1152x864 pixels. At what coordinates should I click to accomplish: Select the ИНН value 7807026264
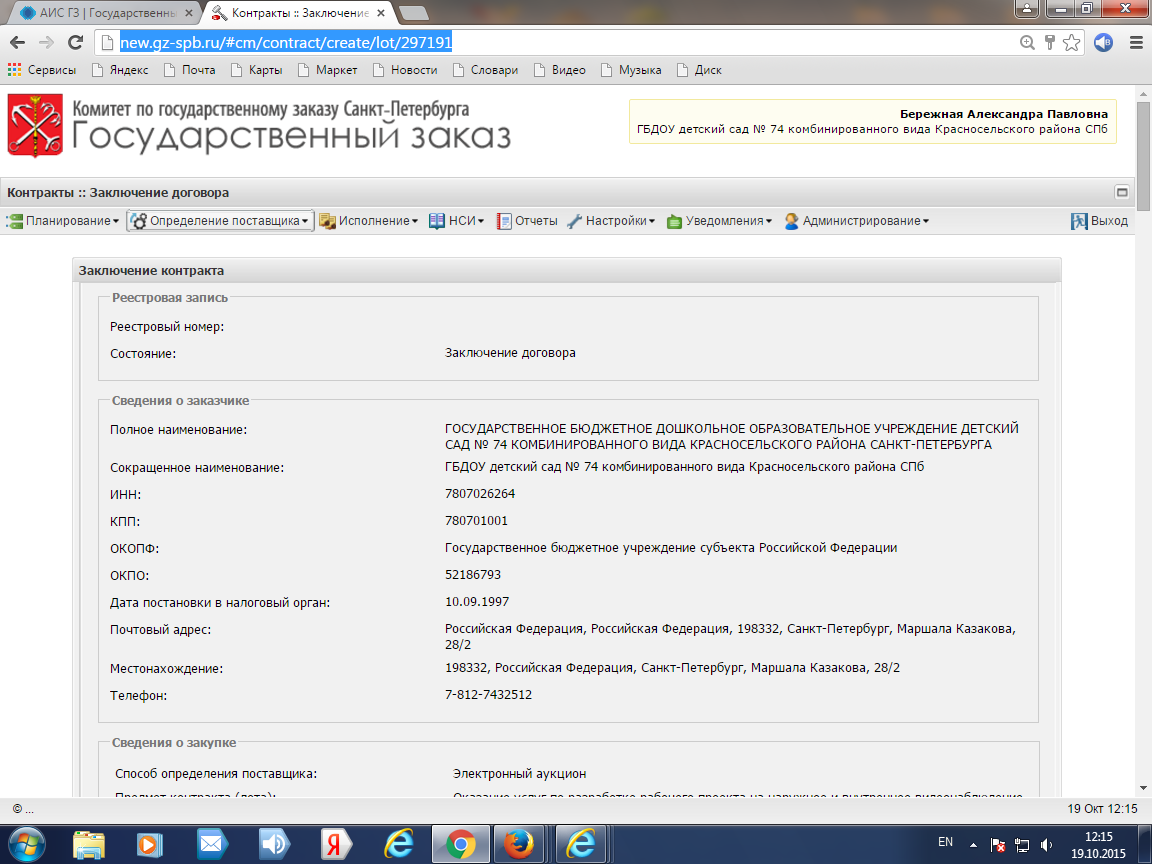[480, 494]
